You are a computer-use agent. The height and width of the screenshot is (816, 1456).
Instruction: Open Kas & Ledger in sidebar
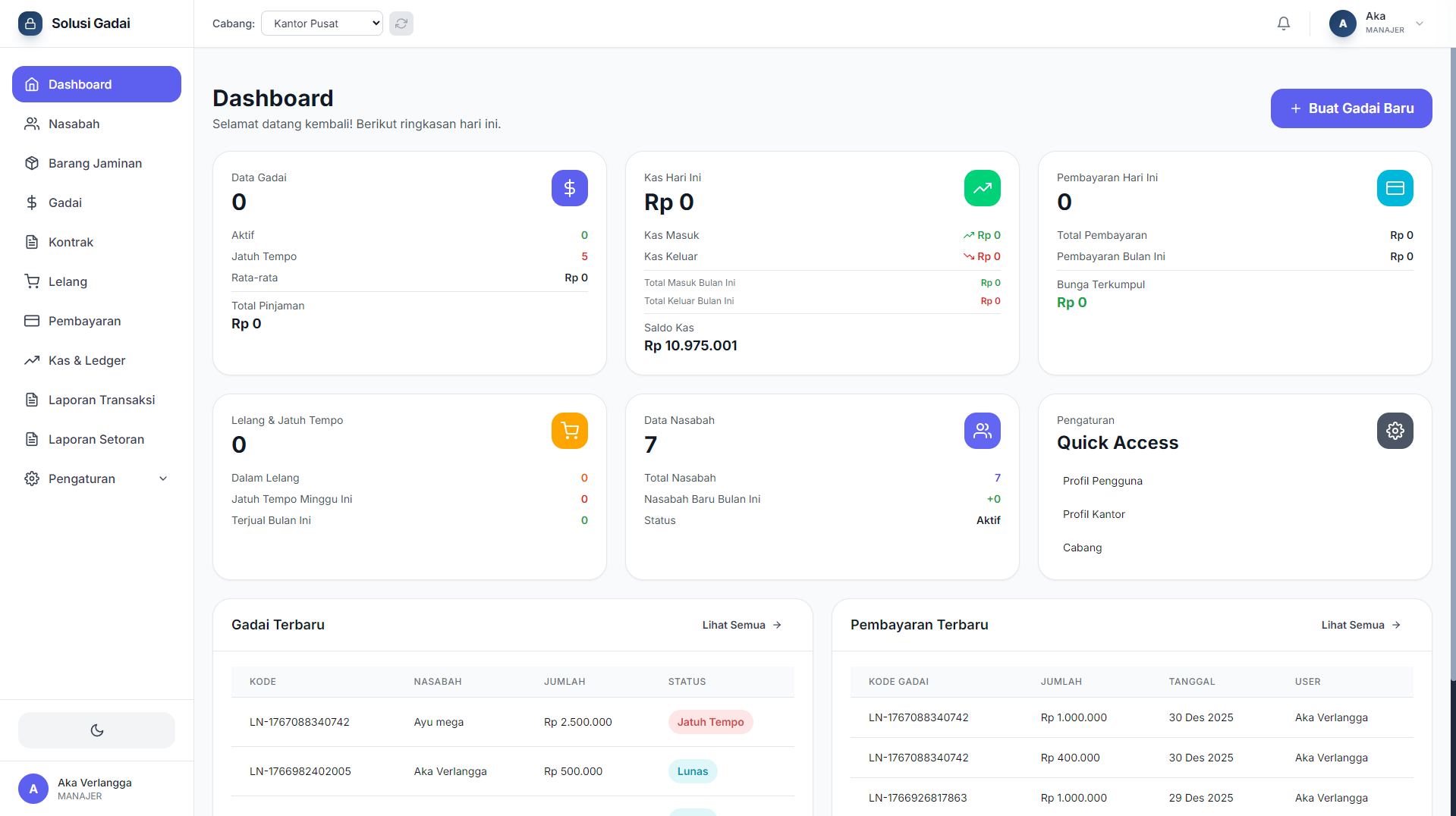coord(96,360)
